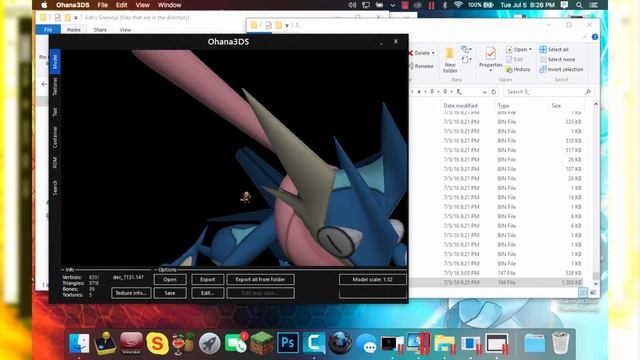The width and height of the screenshot is (640, 360).
Task: Open the Model tab in Ohana3DS sidebar
Action: click(x=55, y=62)
